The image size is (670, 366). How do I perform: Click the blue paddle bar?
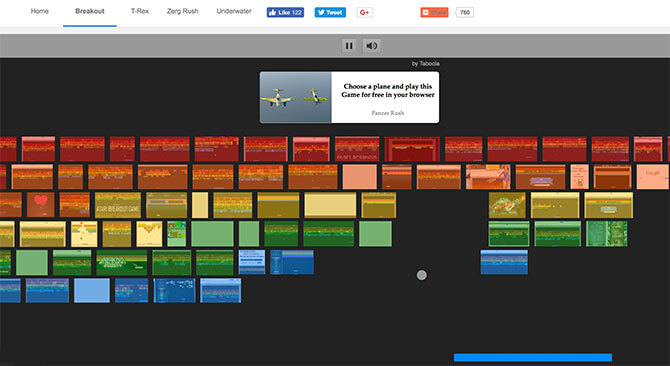533,357
